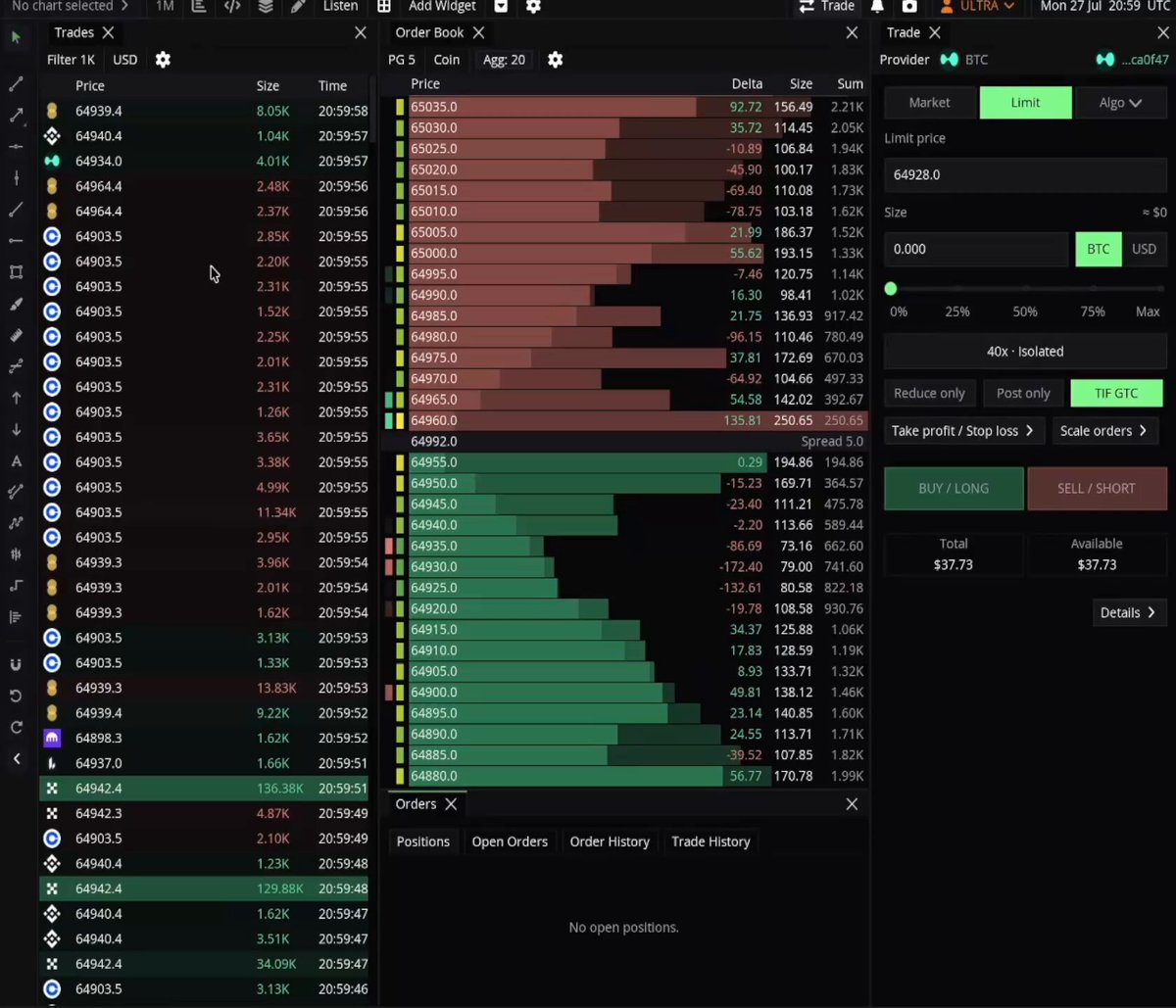Click the camera screenshot icon
Viewport: 1176px width, 1008px height.
[909, 7]
